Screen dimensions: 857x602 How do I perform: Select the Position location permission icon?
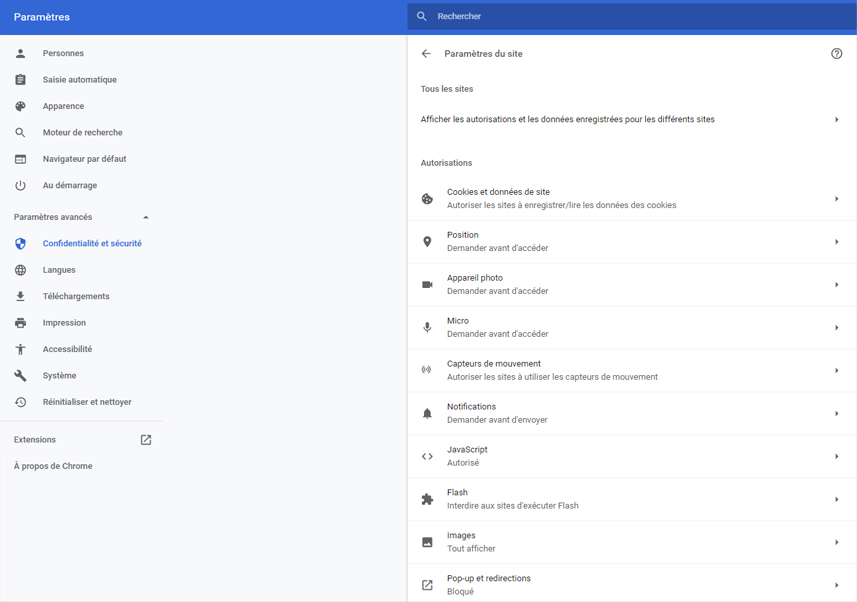(x=427, y=241)
